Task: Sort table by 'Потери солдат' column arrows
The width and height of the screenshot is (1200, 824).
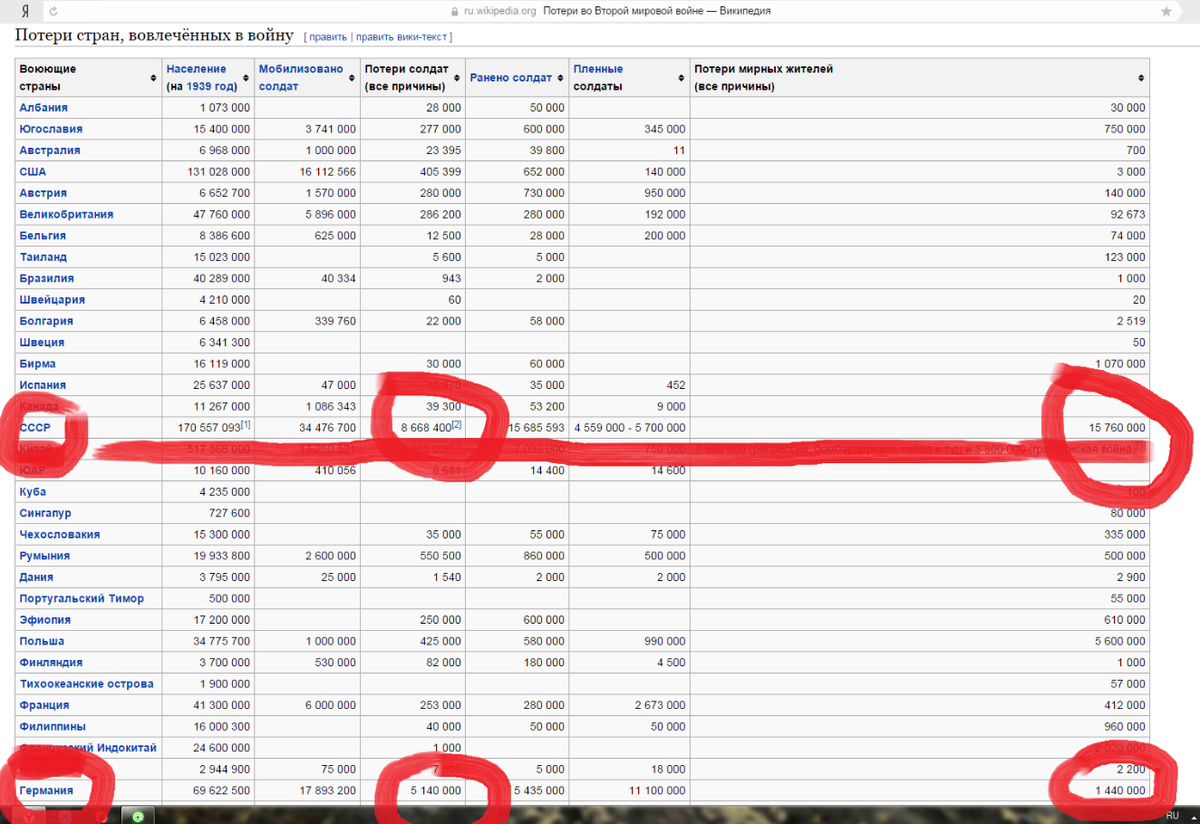Action: point(457,78)
